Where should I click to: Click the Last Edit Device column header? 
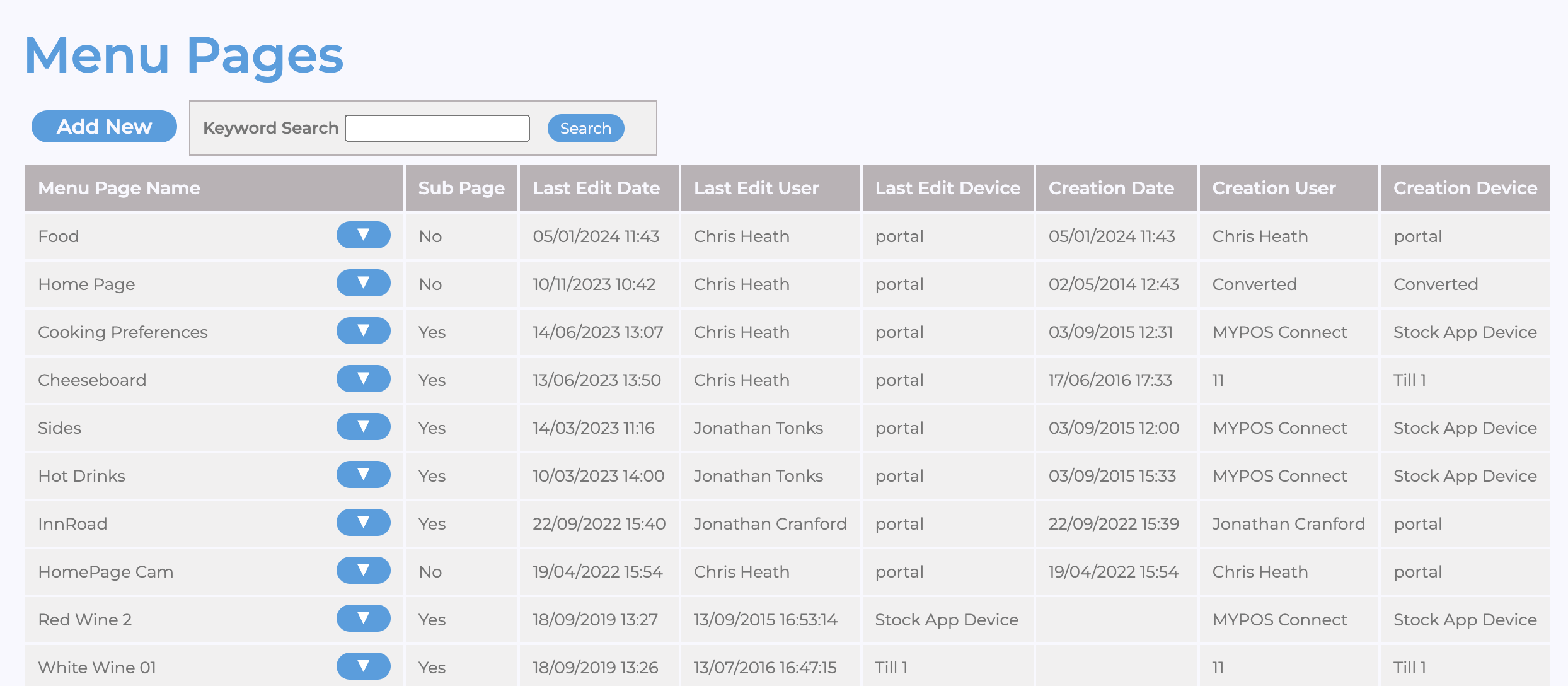coord(948,188)
